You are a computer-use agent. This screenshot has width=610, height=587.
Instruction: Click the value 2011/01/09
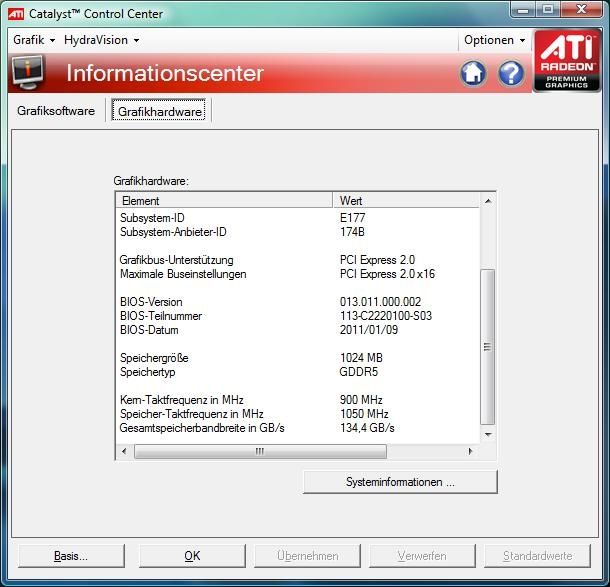pos(369,330)
